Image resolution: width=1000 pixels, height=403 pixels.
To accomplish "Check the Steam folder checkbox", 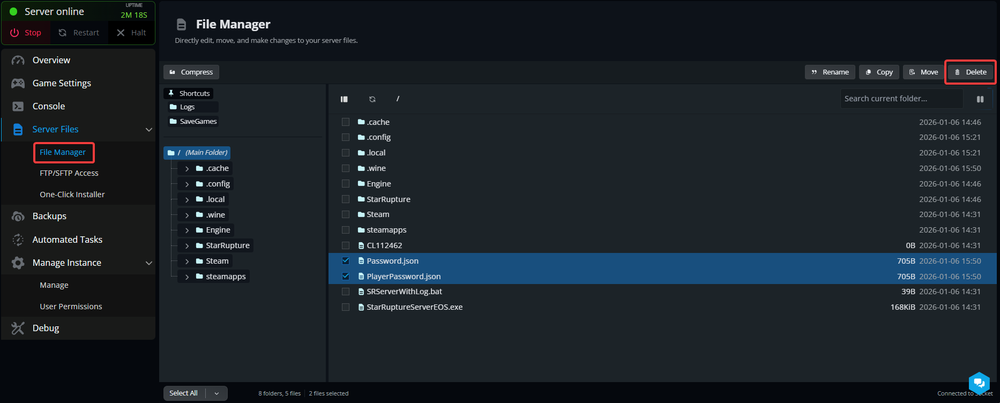I will click(346, 214).
